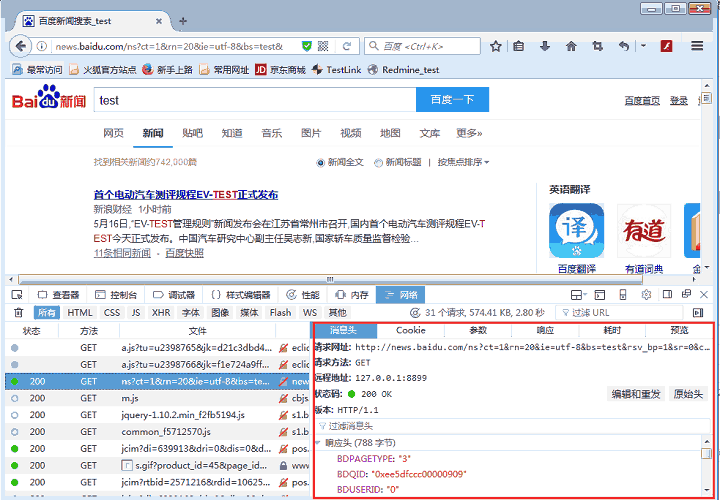Clear network requests with the trash icon

coord(18,313)
